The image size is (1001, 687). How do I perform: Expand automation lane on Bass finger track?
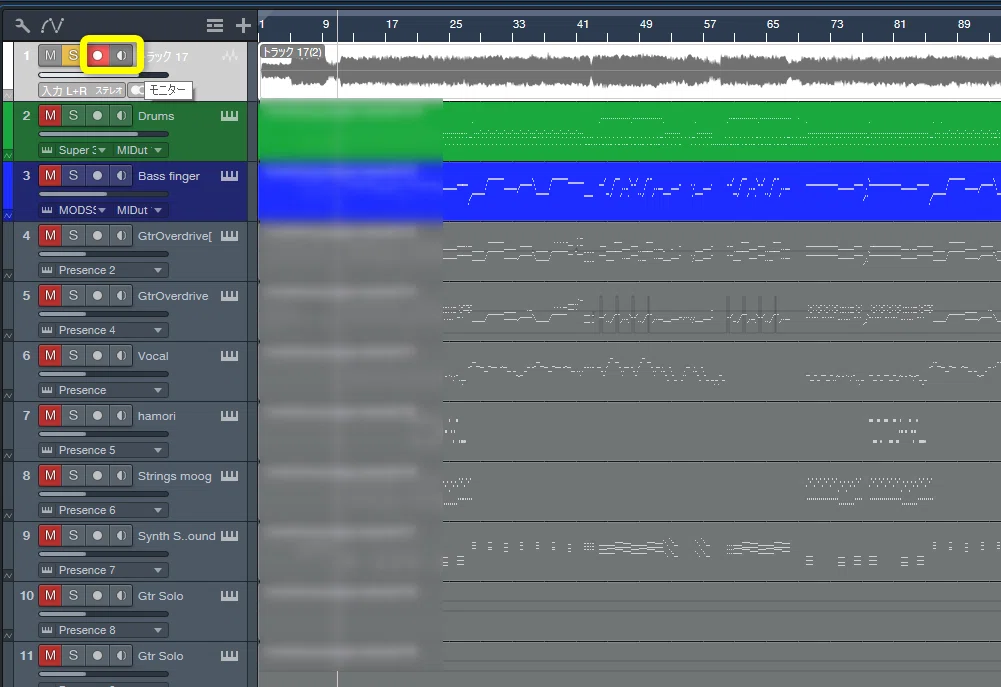pos(8,215)
